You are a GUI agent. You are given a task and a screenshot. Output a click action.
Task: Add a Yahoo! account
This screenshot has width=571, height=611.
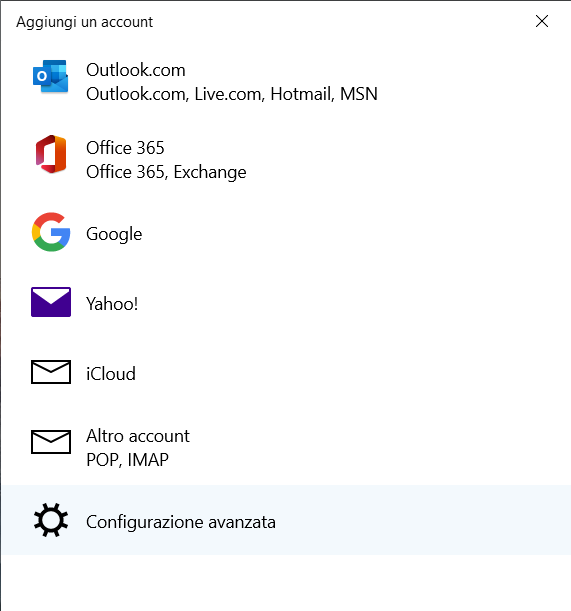(286, 303)
